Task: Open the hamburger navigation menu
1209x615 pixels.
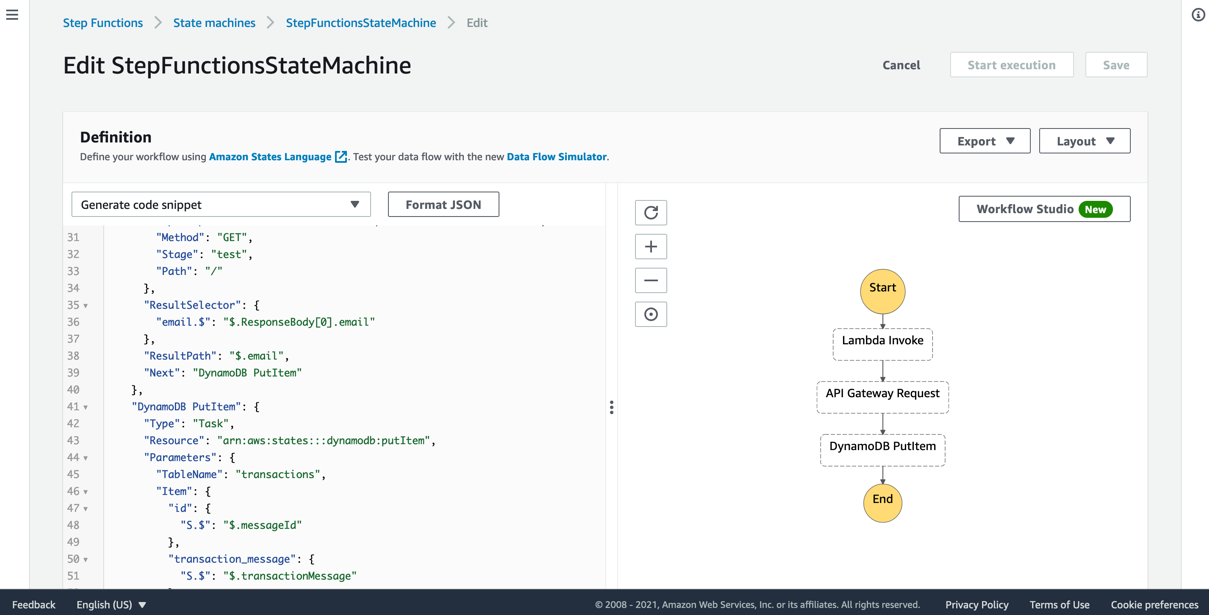Action: (12, 15)
